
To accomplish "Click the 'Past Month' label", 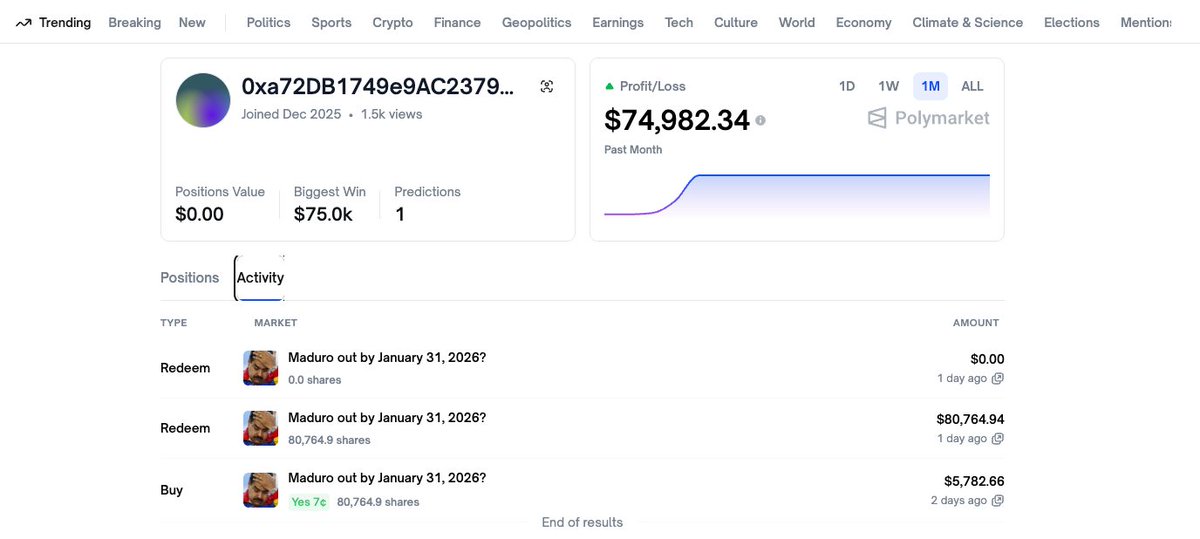I will coord(633,150).
